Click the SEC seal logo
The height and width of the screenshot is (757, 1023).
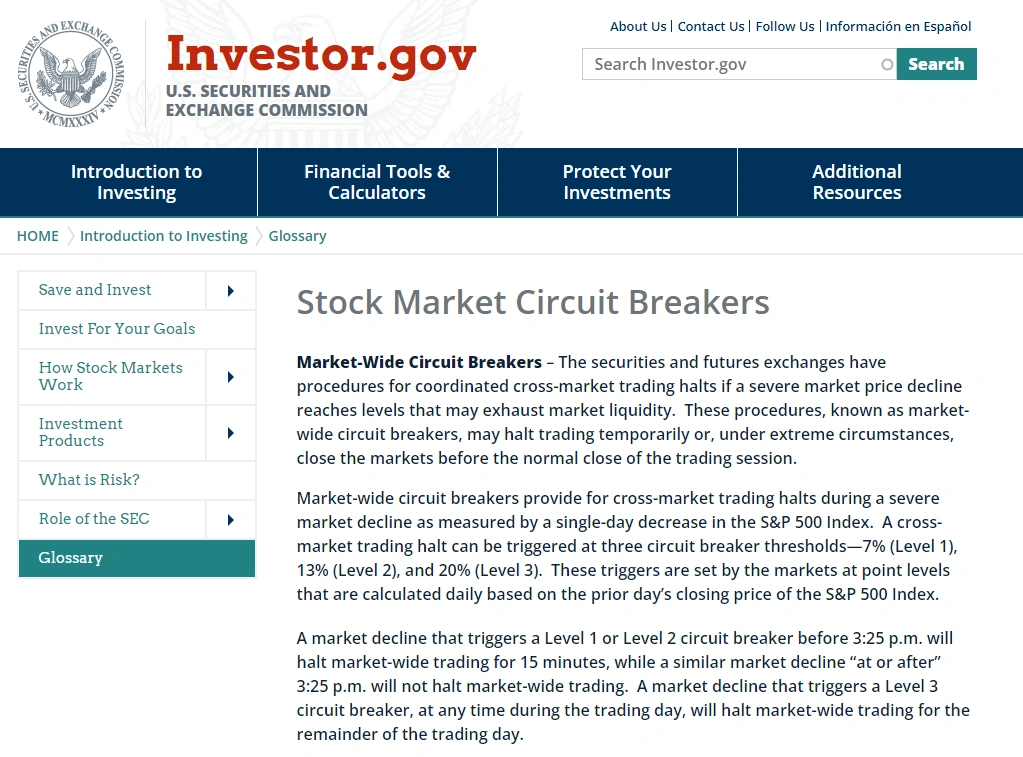[x=71, y=74]
